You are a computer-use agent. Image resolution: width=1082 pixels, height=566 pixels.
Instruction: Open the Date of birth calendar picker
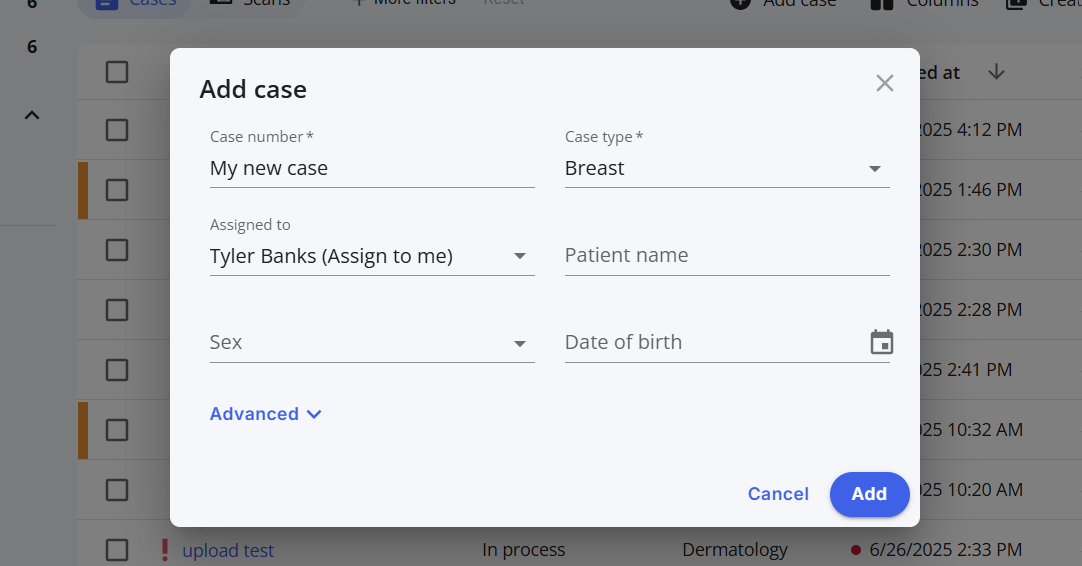click(x=881, y=342)
